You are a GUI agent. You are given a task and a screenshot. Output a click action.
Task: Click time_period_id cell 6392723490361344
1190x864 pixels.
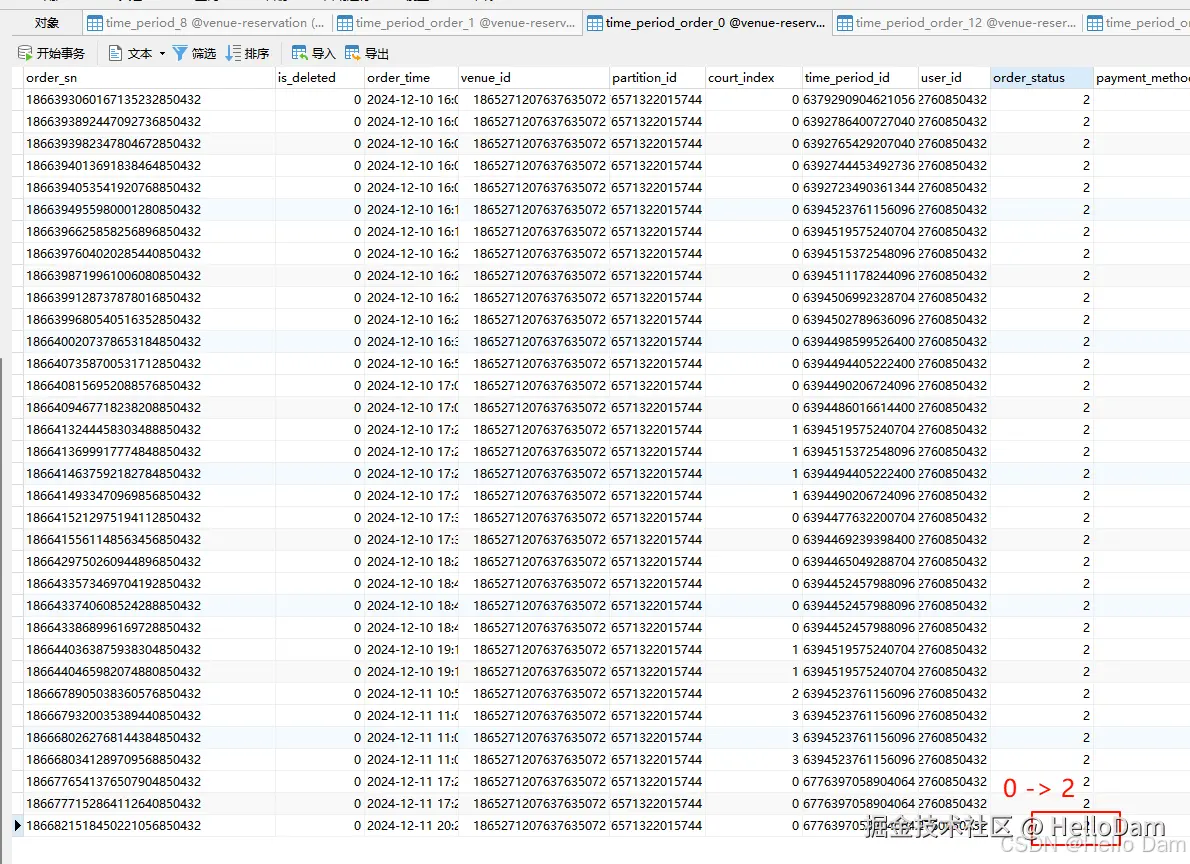[x=859, y=188]
